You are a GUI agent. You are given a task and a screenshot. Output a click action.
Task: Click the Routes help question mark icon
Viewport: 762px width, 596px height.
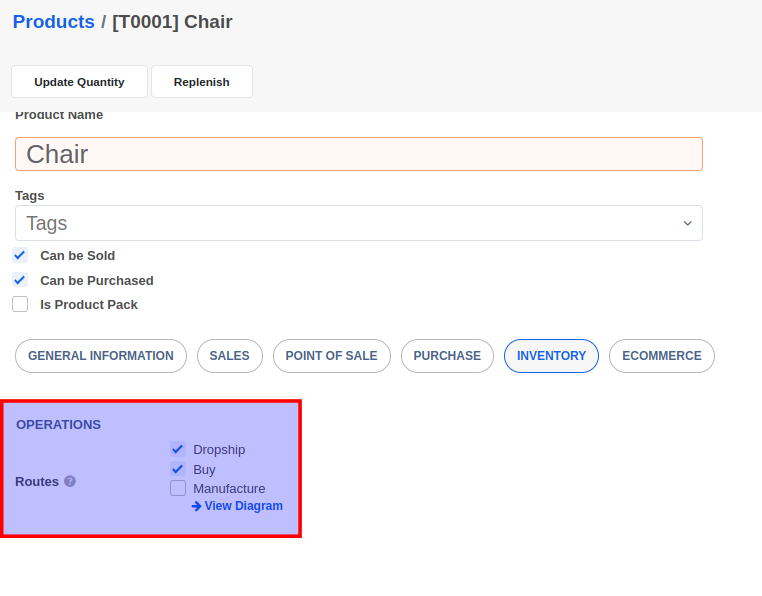point(70,481)
